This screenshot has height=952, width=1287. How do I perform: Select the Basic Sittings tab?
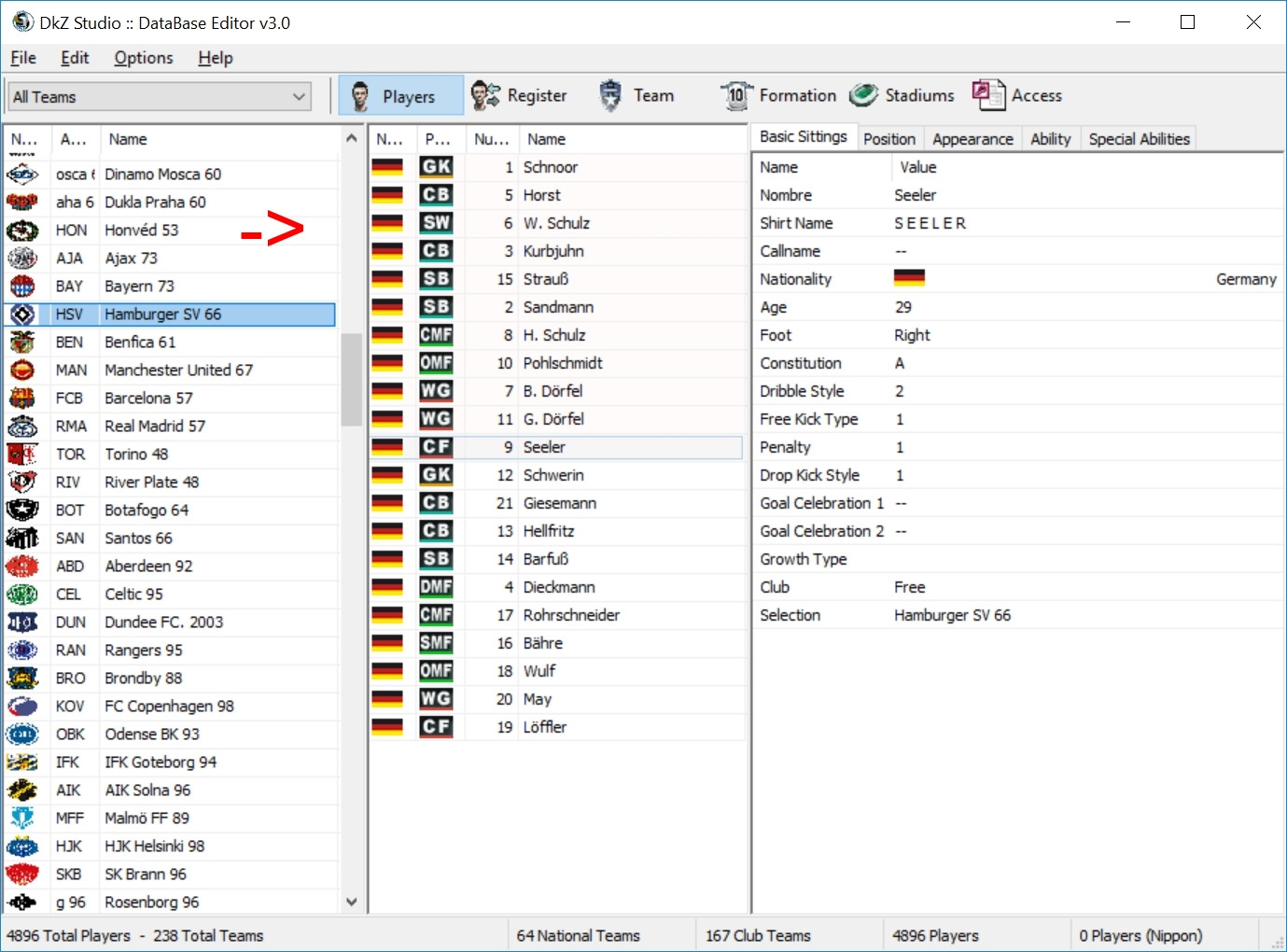804,137
